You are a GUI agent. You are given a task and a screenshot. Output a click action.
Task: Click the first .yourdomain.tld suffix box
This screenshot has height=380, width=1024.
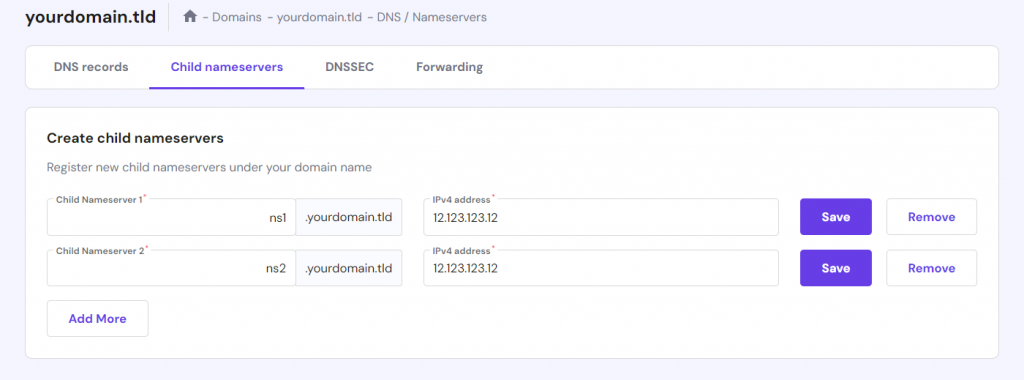tap(349, 217)
